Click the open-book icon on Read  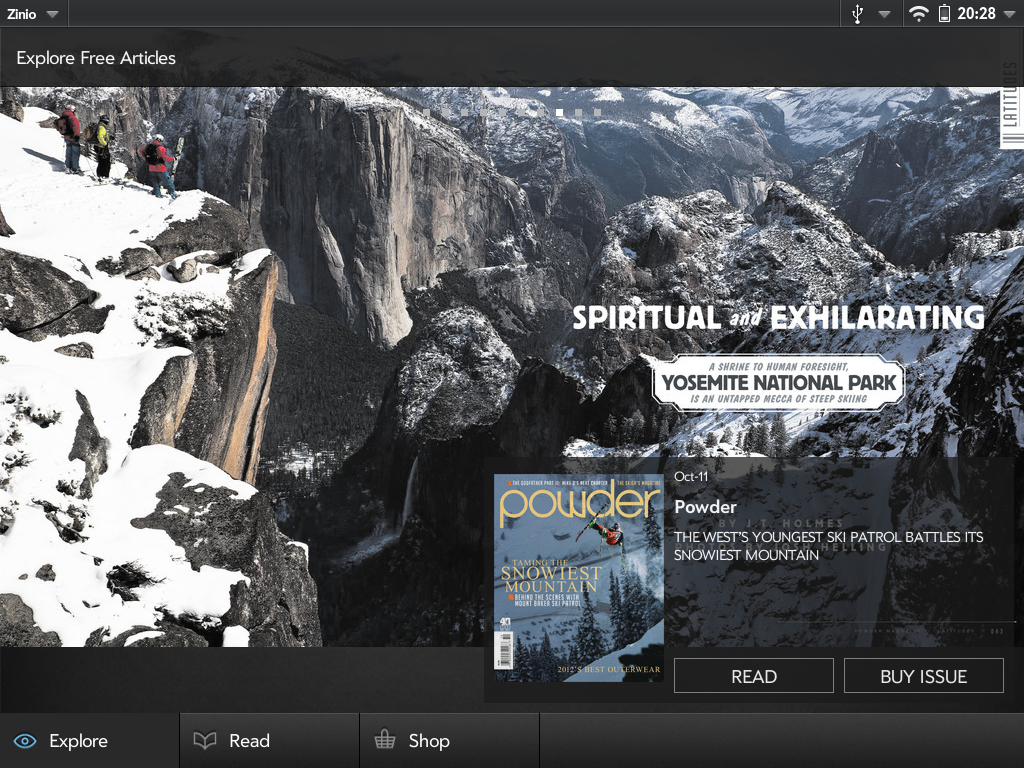205,741
